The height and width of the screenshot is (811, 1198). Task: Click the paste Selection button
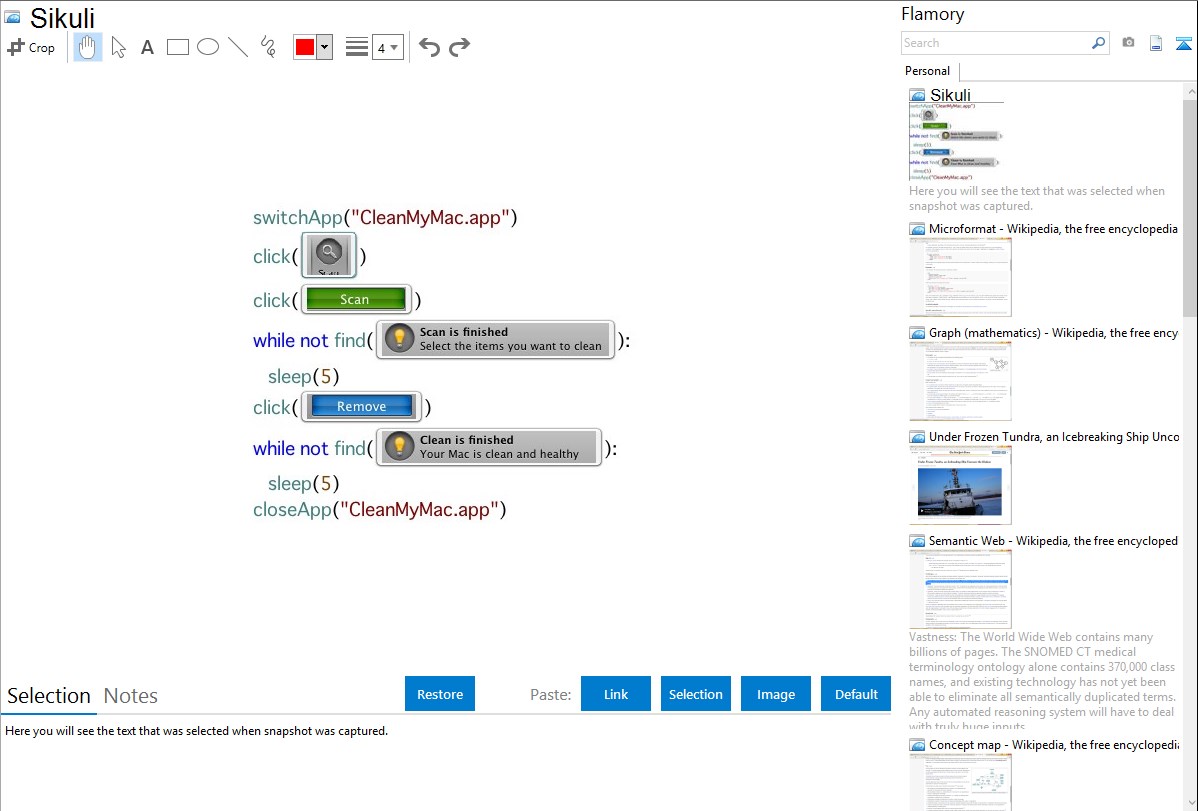tap(696, 694)
